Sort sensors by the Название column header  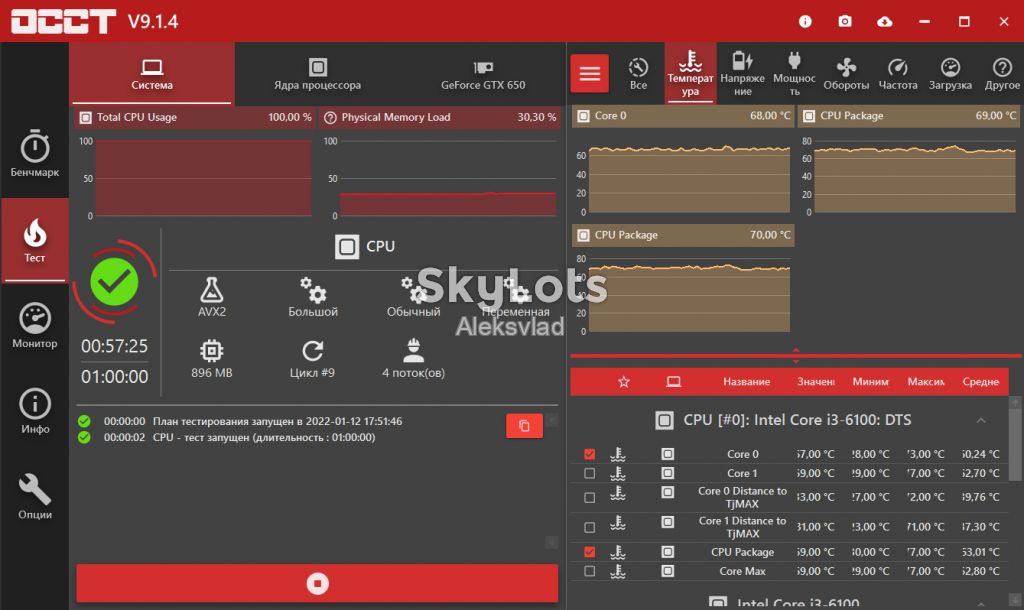(x=746, y=381)
